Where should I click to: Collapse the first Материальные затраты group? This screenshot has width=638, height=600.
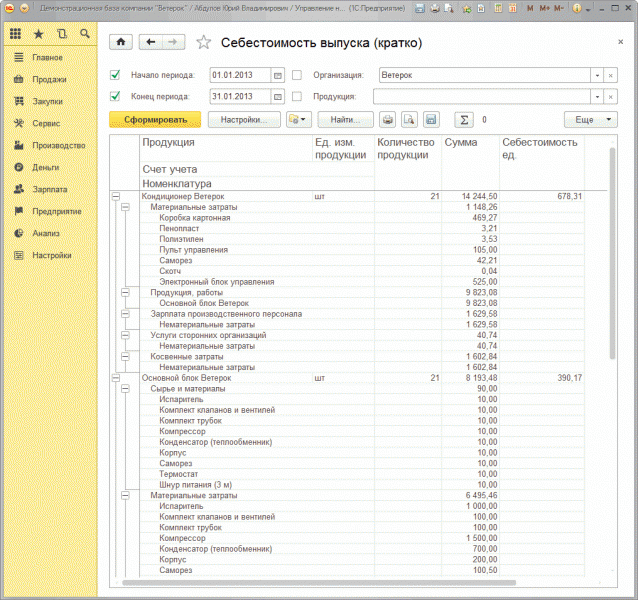click(x=125, y=207)
